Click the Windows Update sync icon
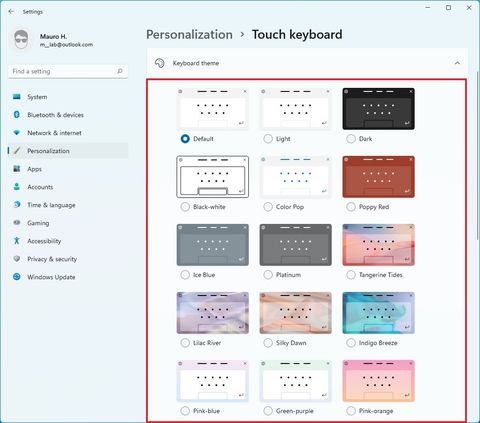Viewport: 480px width, 423px height. [17, 277]
